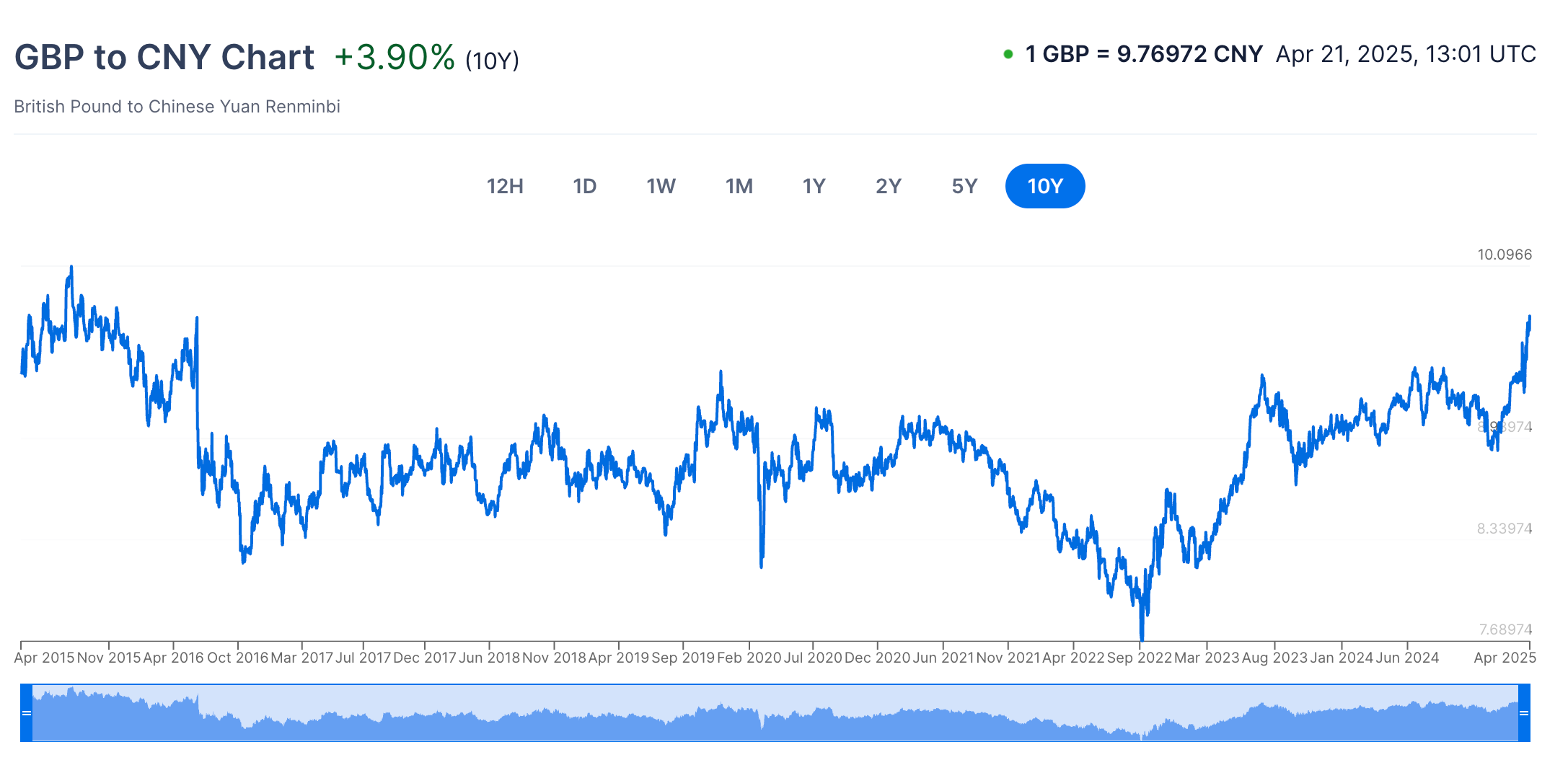The width and height of the screenshot is (1568, 773).
Task: Choose the 2Y time range
Action: [889, 186]
